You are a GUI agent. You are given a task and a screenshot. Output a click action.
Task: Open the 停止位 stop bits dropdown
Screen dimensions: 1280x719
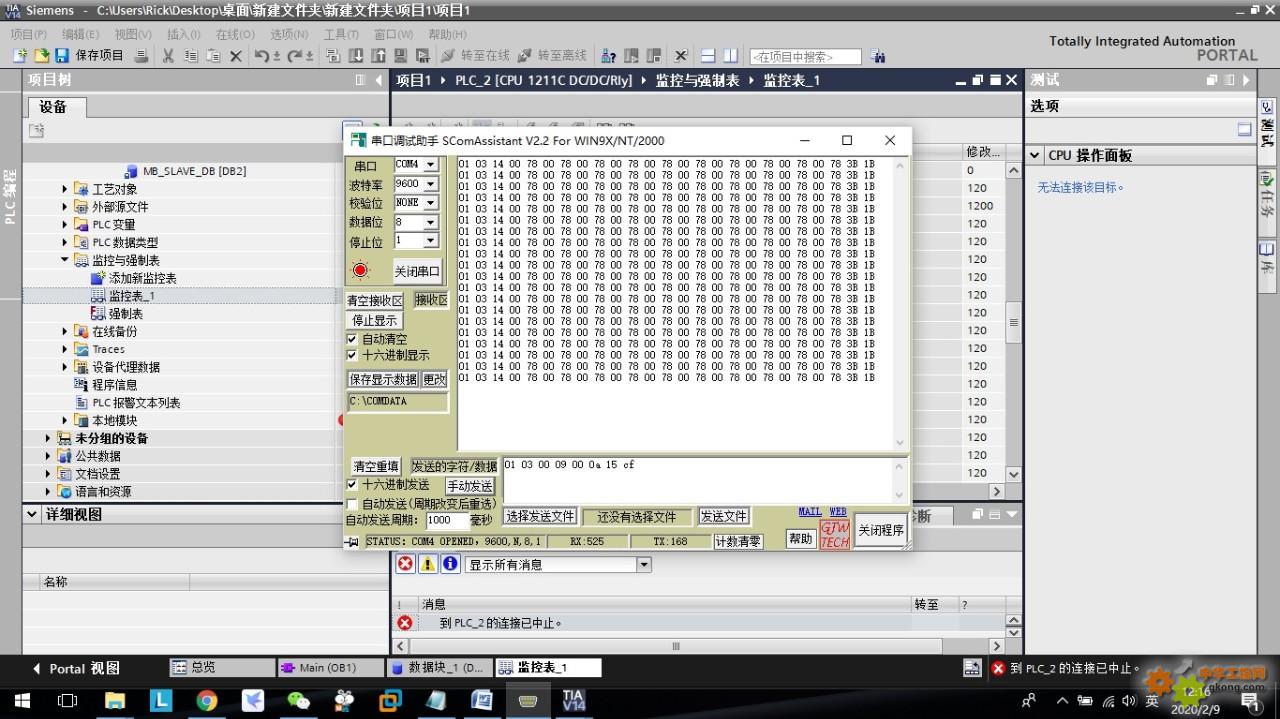tap(431, 241)
